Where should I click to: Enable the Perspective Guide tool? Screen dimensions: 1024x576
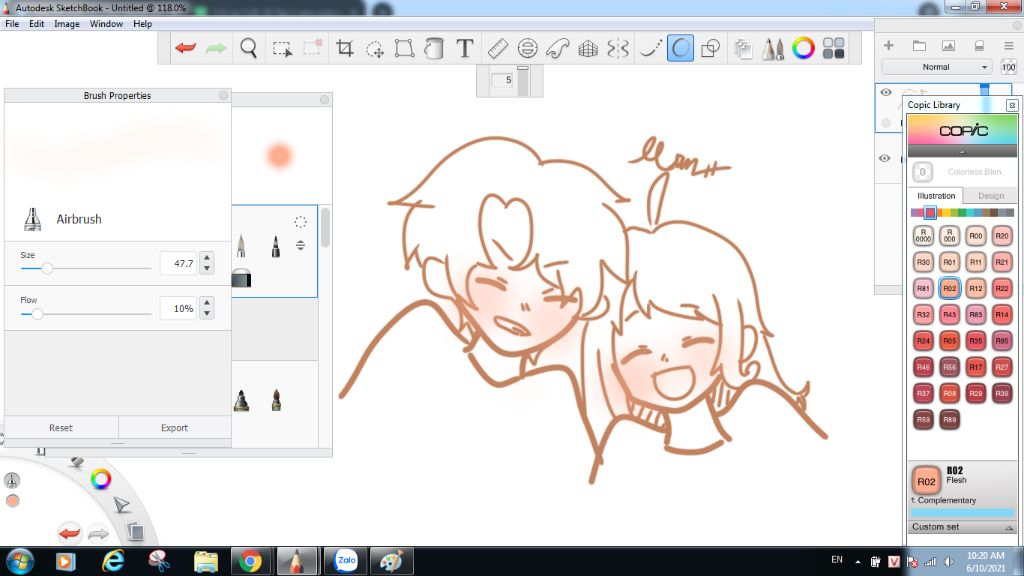[x=588, y=48]
